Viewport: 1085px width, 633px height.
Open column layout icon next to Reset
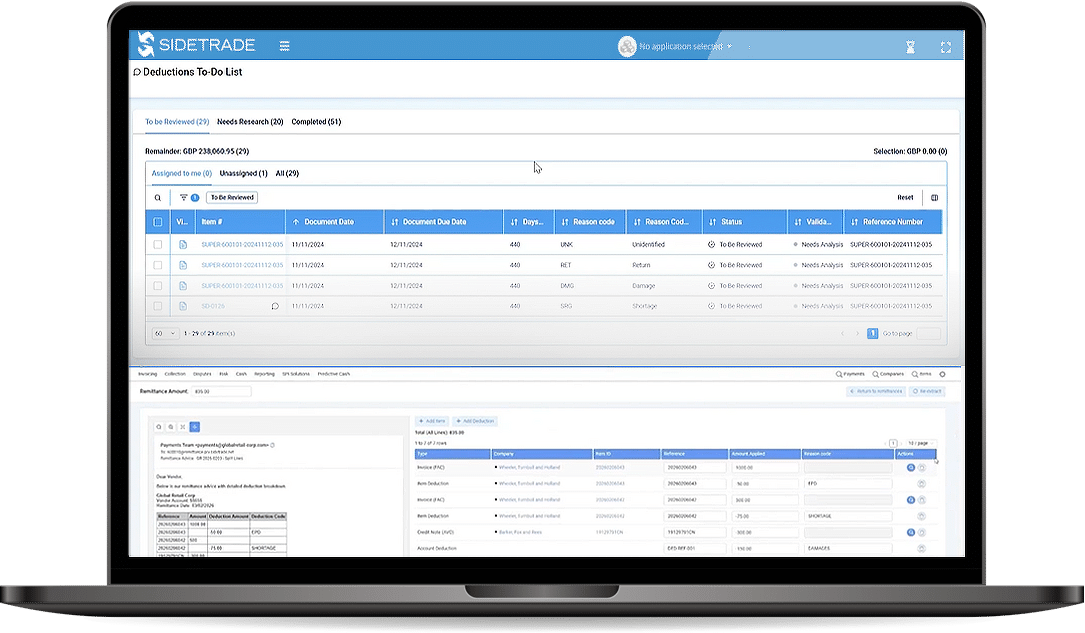(934, 198)
